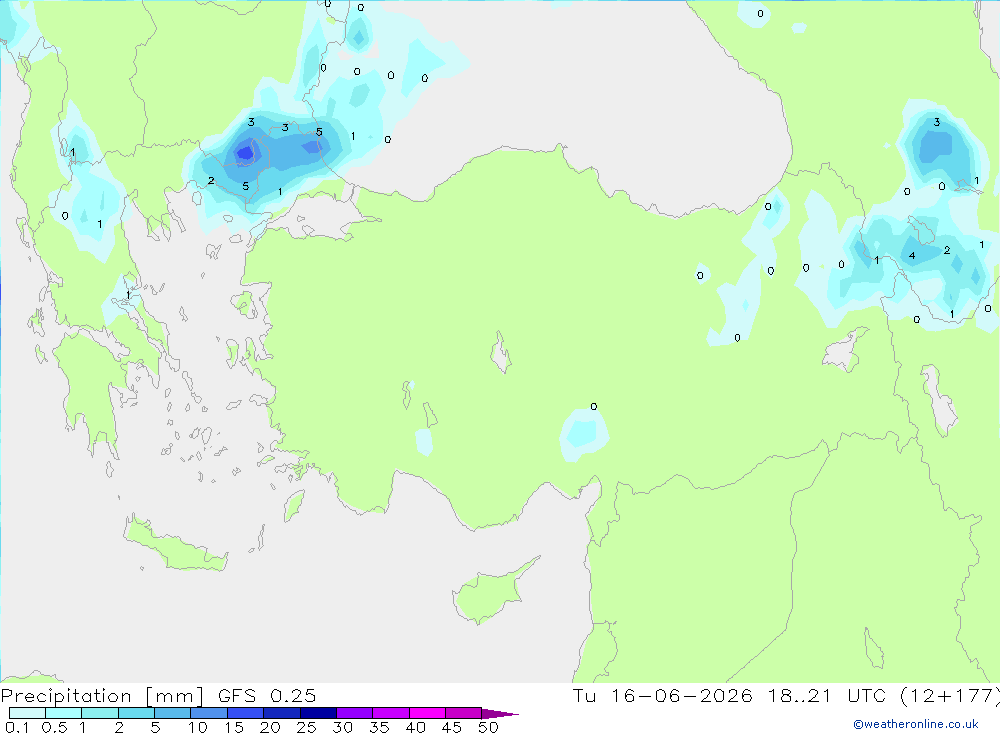Select the 30–35 mm purple legend swatch
The height and width of the screenshot is (733, 1000).
pyautogui.click(x=355, y=713)
